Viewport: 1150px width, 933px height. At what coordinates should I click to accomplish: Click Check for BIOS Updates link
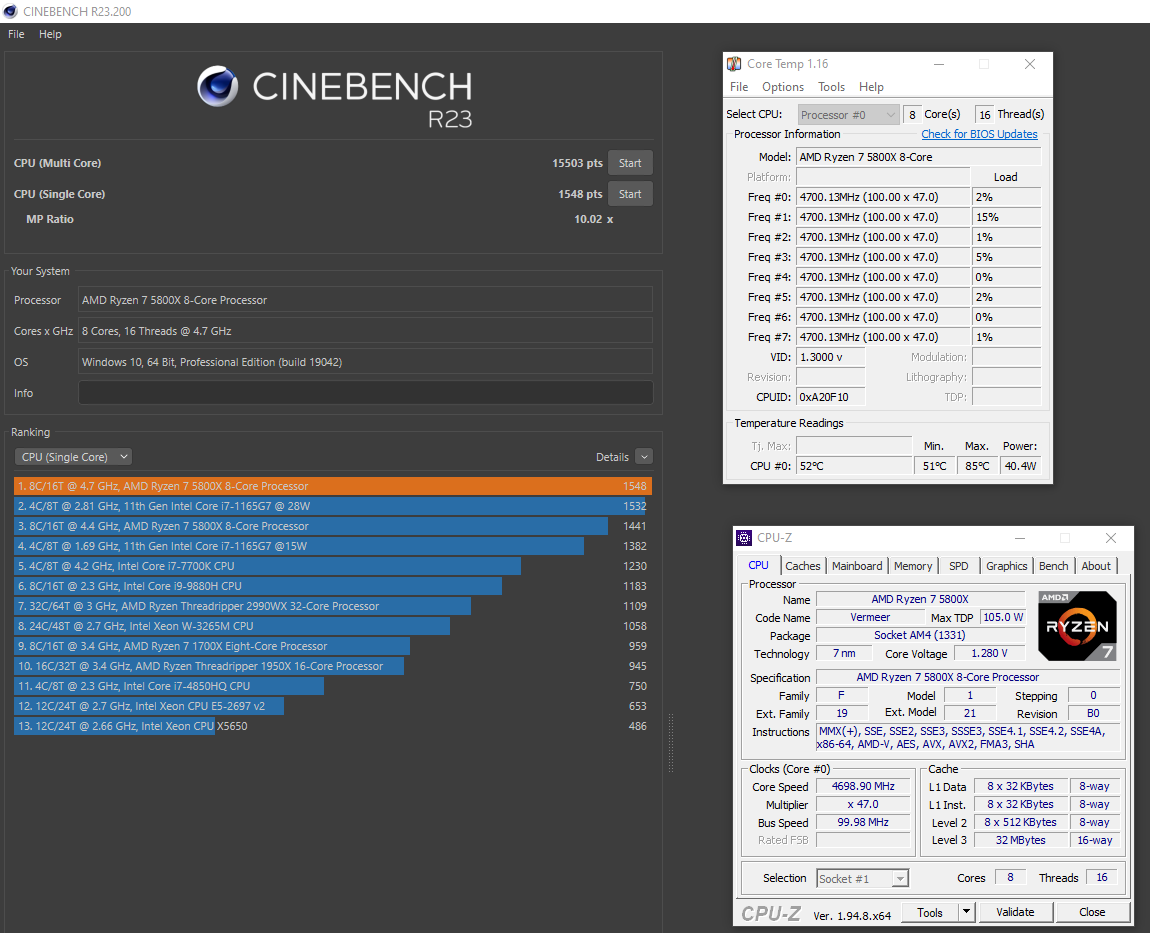(979, 134)
